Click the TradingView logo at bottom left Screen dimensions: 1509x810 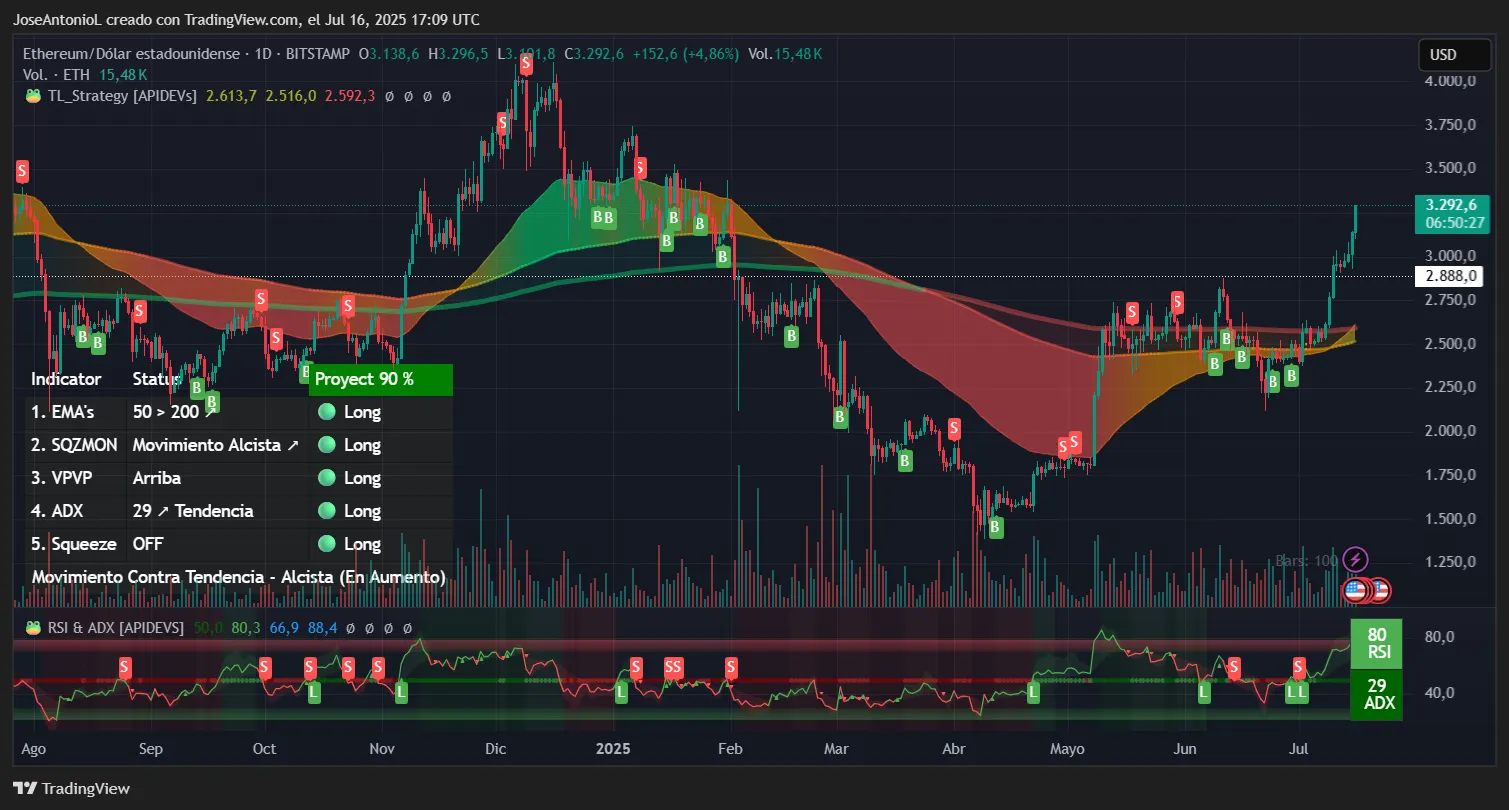pyautogui.click(x=70, y=788)
